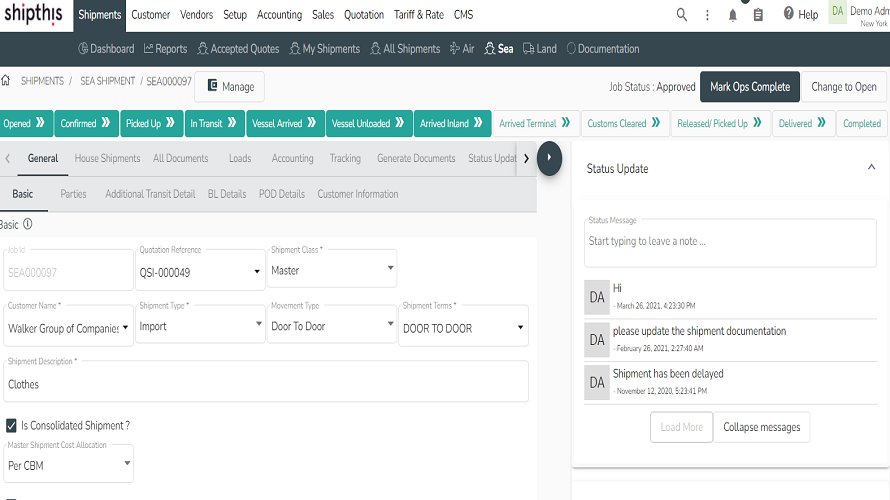Go to home via breadcrumb house icon
This screenshot has width=890, height=500.
point(6,80)
